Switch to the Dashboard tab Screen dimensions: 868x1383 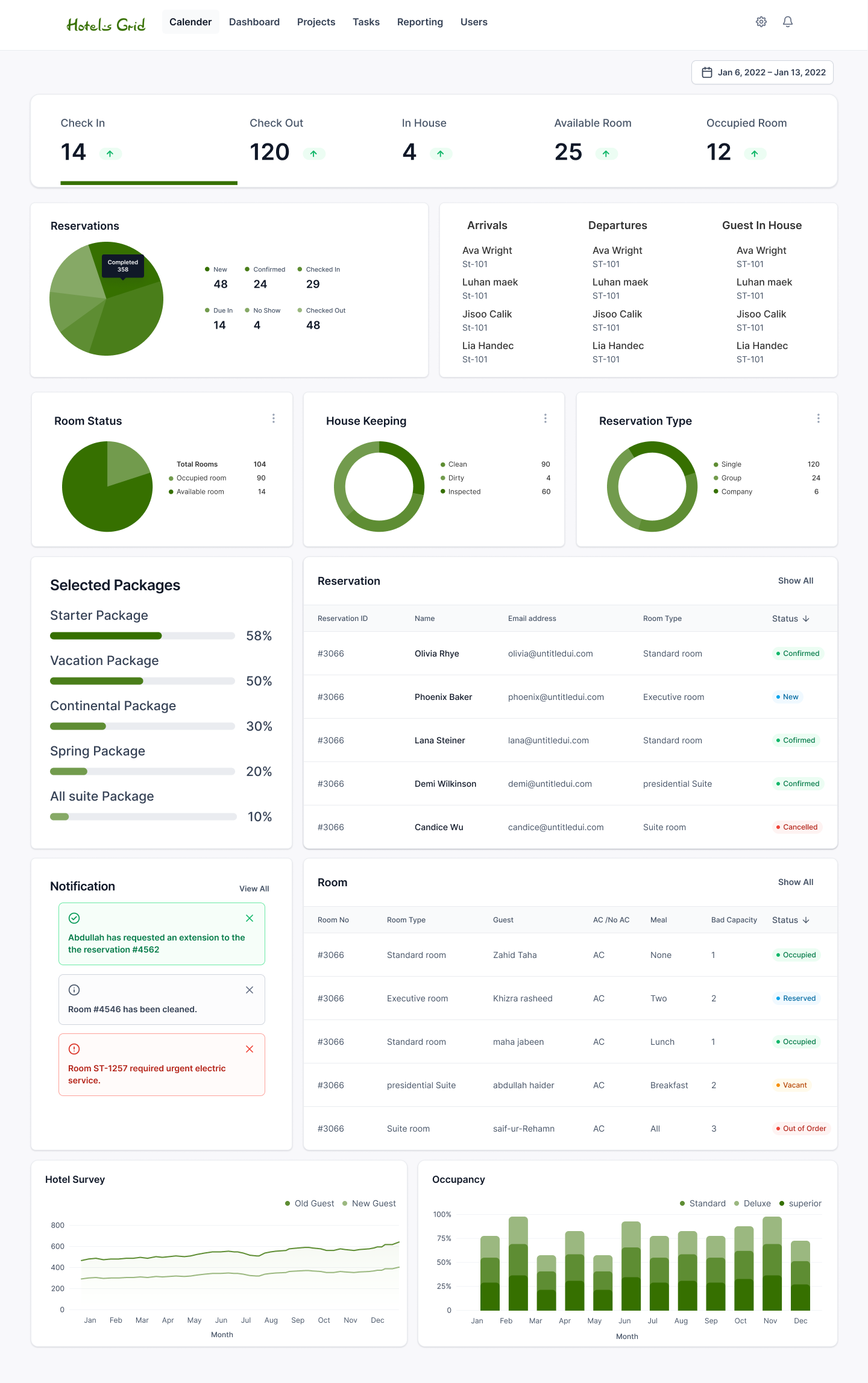pos(254,22)
